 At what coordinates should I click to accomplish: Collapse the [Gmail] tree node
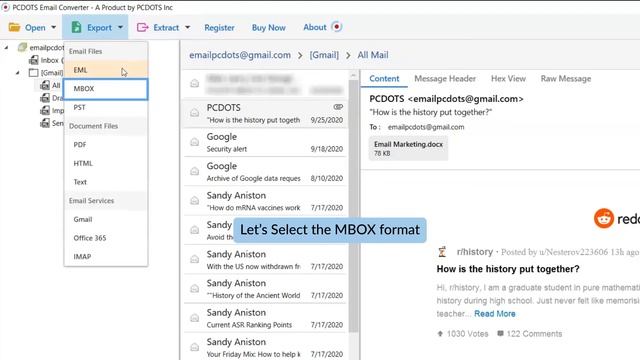click(18, 73)
